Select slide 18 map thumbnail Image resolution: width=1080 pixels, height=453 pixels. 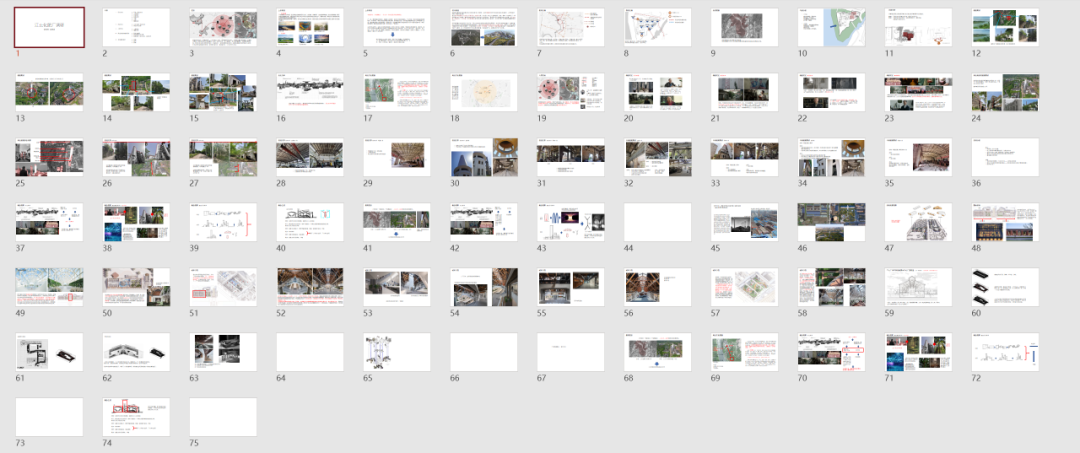(484, 92)
